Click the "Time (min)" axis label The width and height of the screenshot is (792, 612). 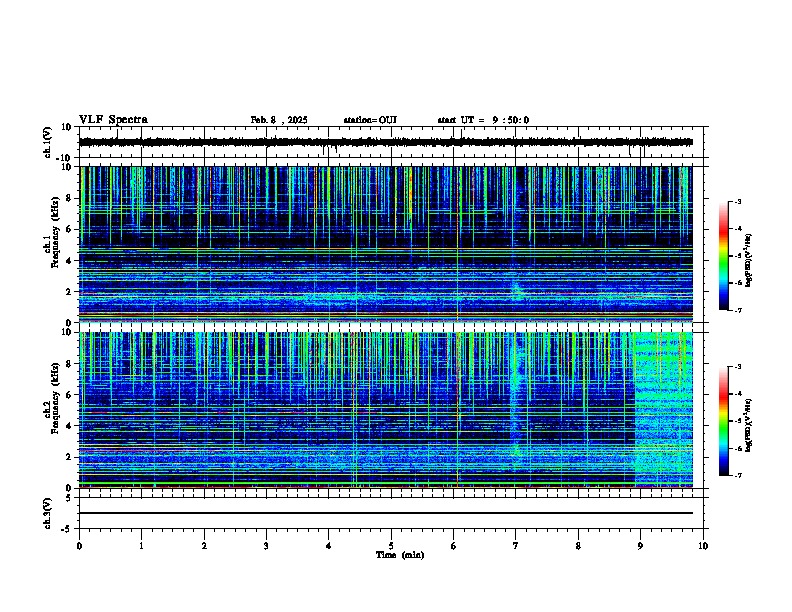pos(400,555)
